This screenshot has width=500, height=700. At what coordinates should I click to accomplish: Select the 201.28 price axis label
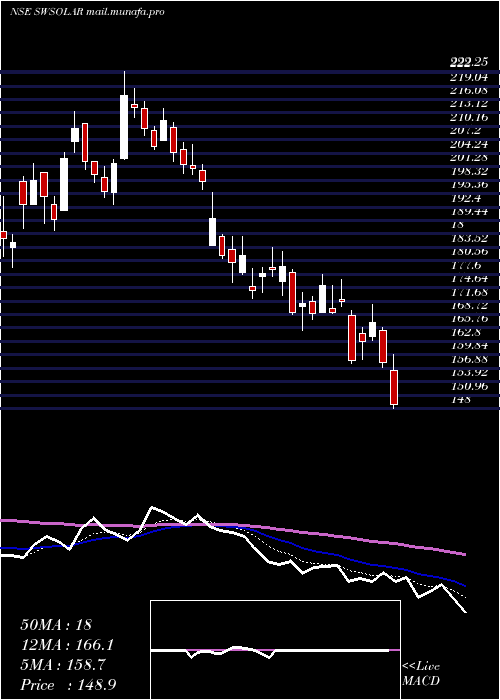(469, 158)
